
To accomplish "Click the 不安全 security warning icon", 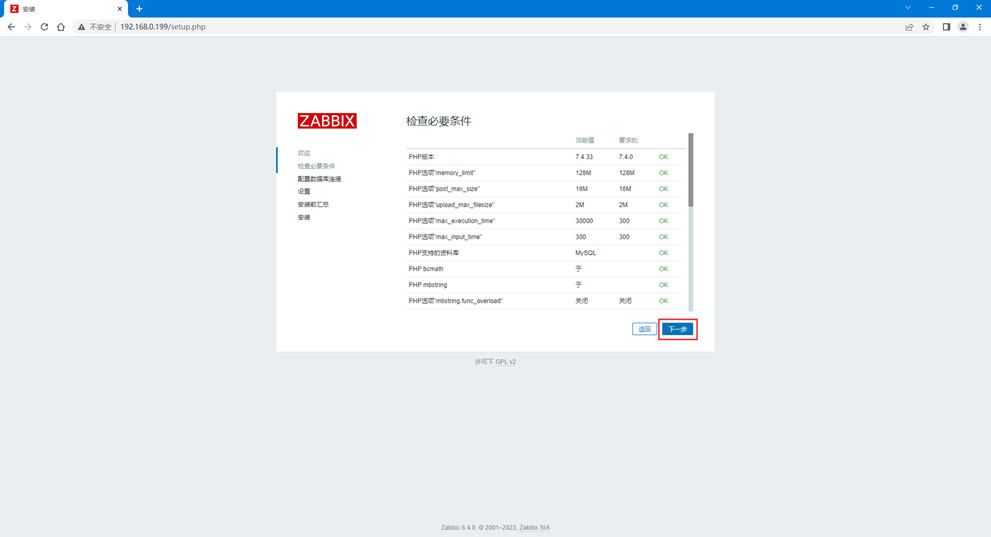I will 82,27.
